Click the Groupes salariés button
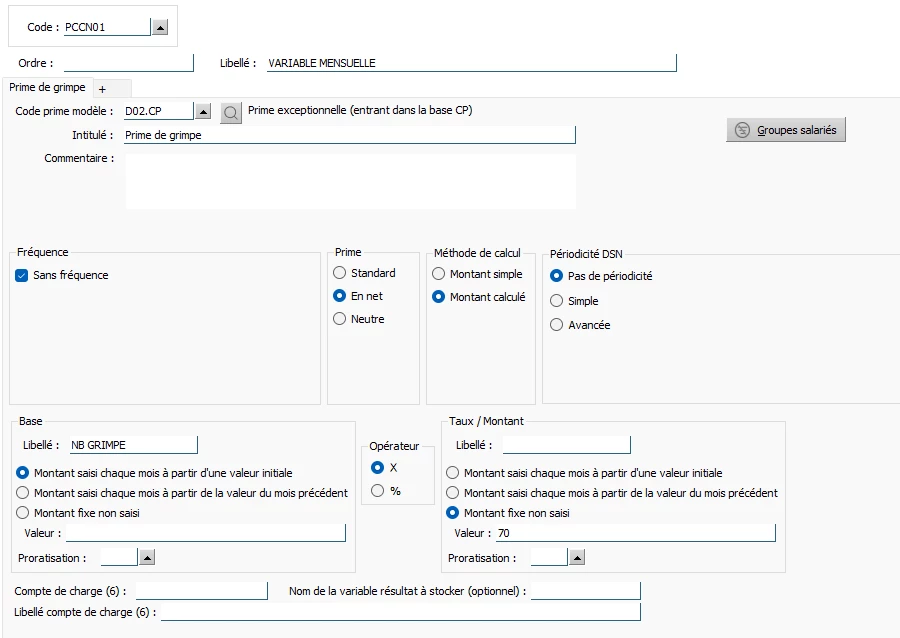This screenshot has height=638, width=900. [786, 130]
